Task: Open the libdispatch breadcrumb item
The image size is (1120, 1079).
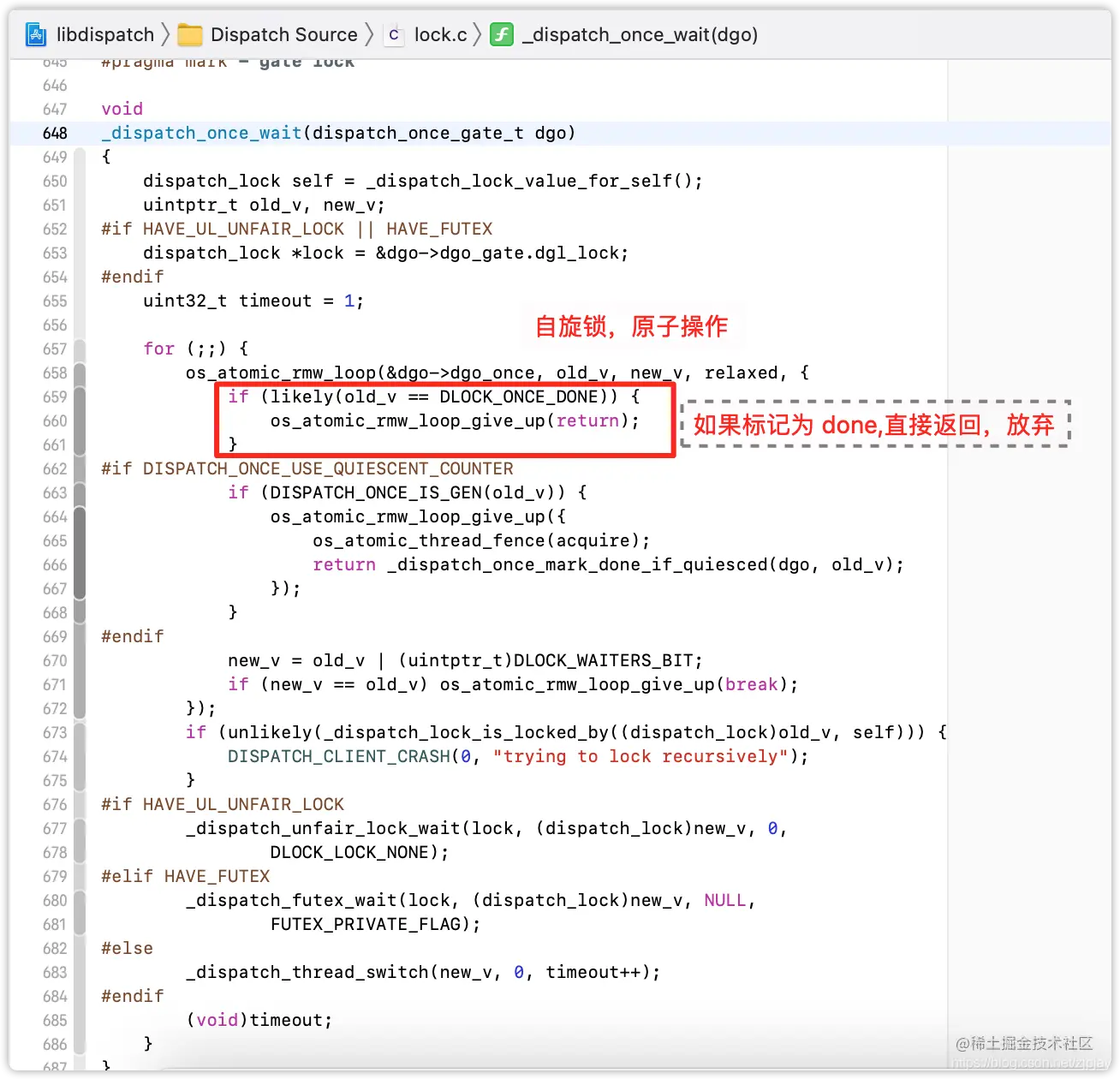Action: tap(105, 34)
